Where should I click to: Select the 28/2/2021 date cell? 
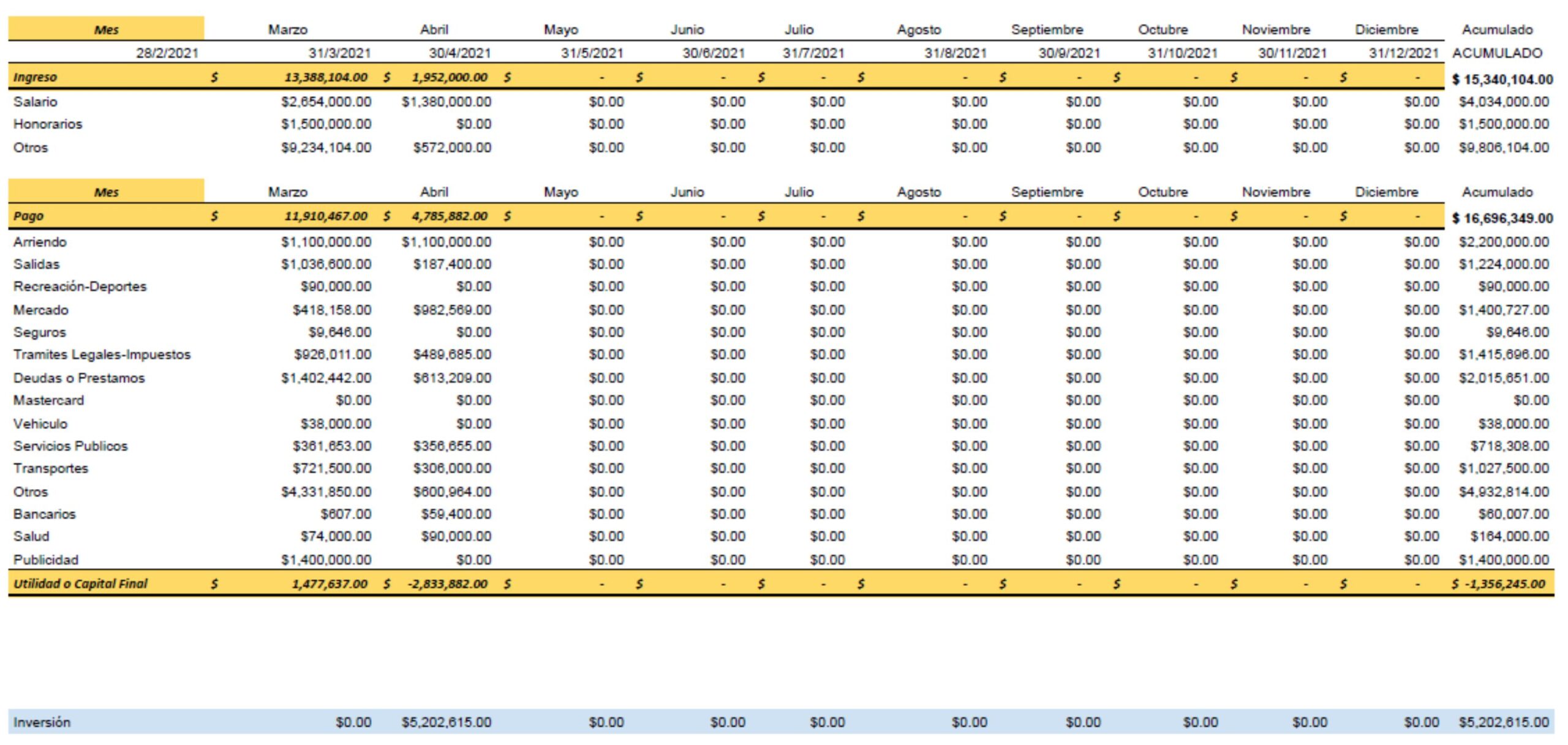(167, 53)
